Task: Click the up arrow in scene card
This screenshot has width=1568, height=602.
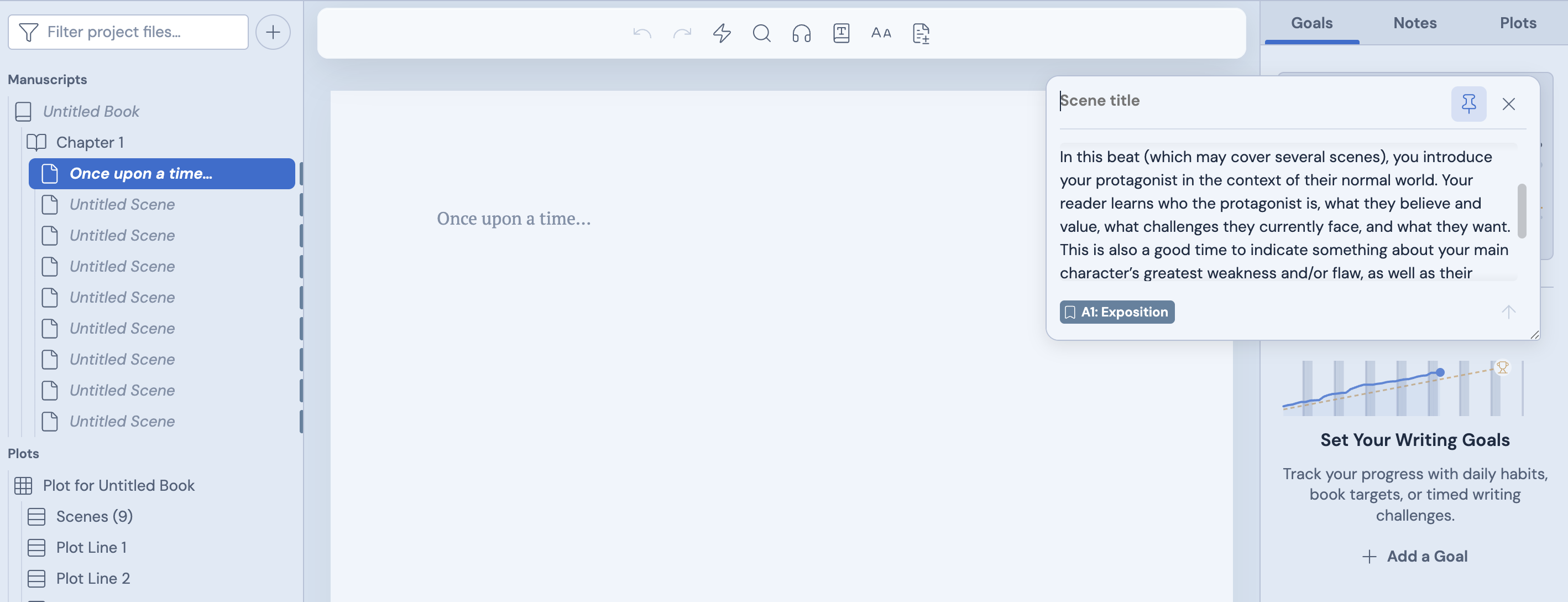Action: point(1508,312)
